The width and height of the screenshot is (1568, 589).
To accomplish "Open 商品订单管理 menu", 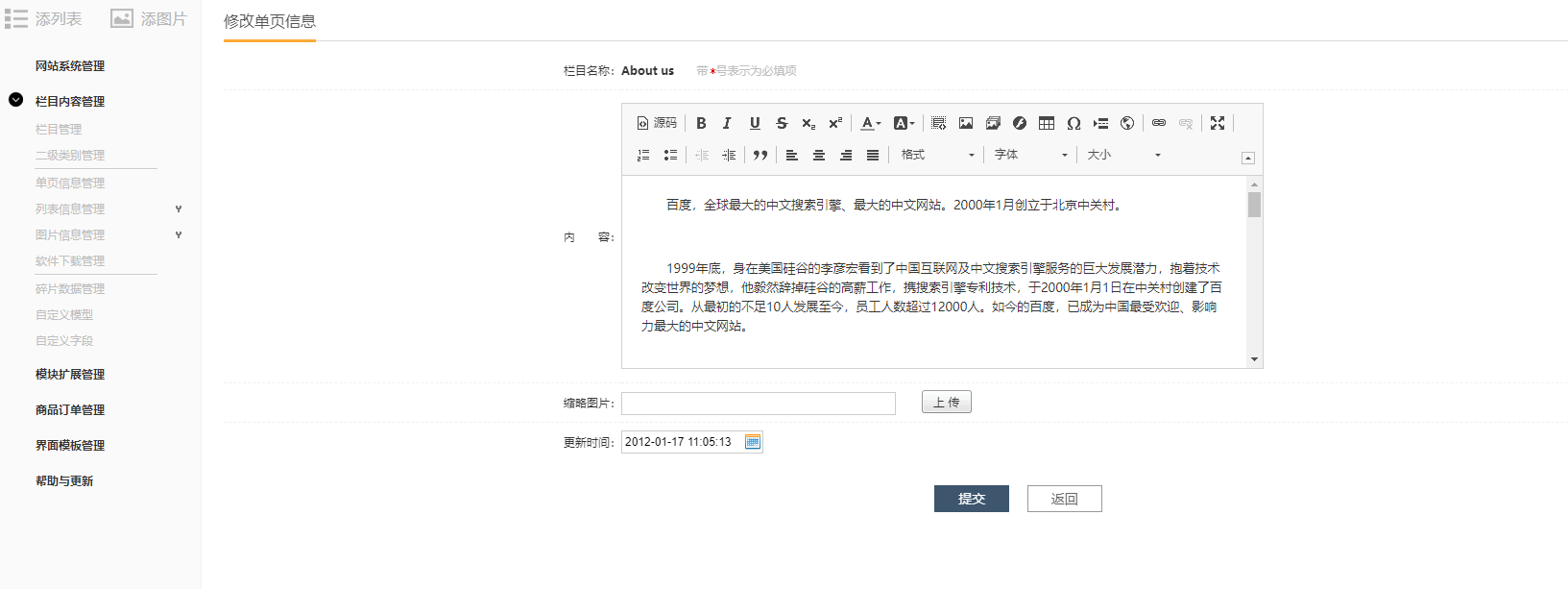I will coord(70,409).
